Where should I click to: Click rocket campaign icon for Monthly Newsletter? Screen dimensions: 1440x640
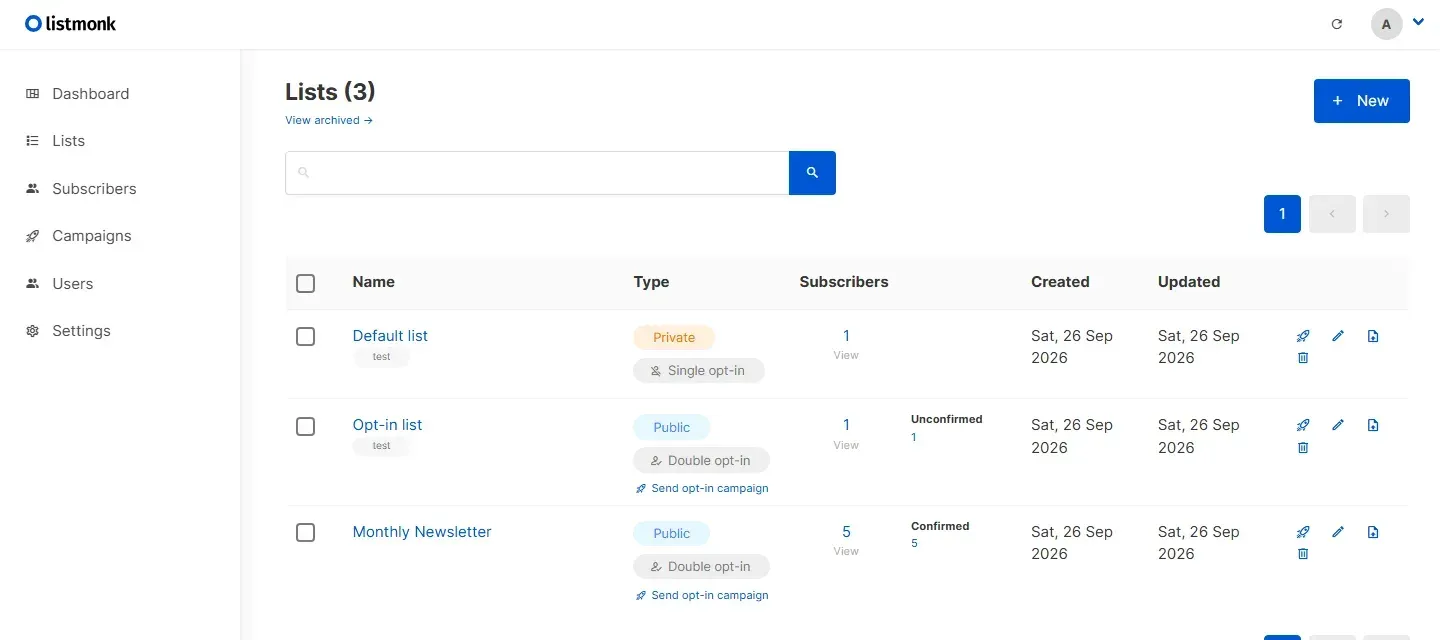tap(1302, 532)
